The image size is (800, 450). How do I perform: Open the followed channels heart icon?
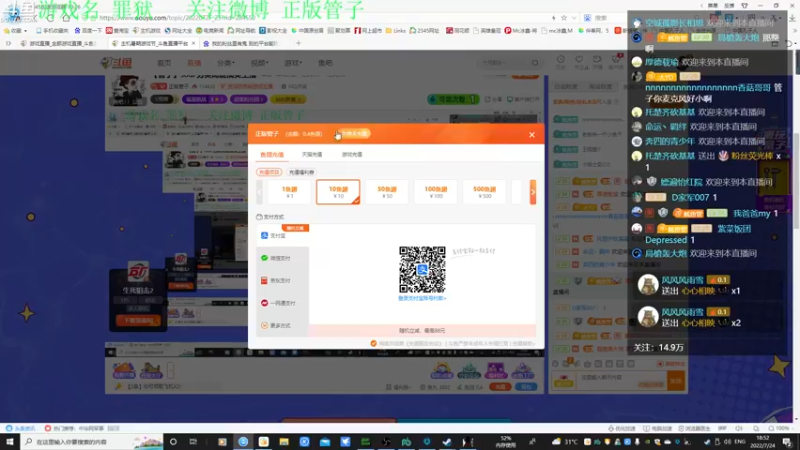(579, 62)
